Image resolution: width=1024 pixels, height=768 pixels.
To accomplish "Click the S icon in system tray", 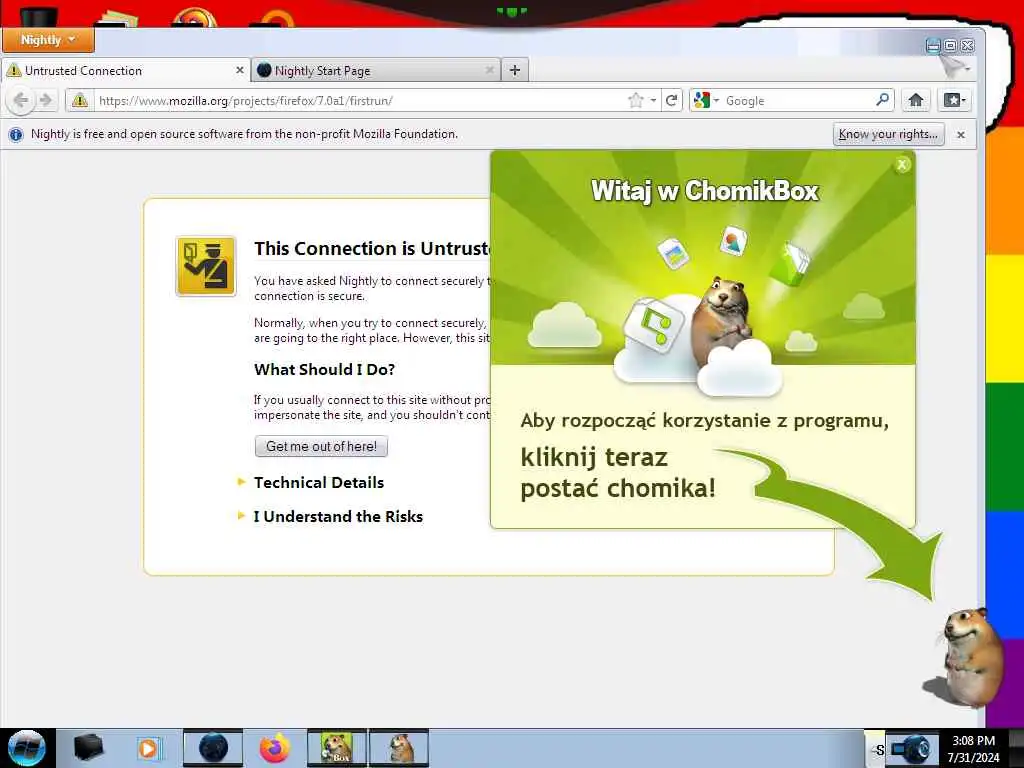I will (880, 750).
